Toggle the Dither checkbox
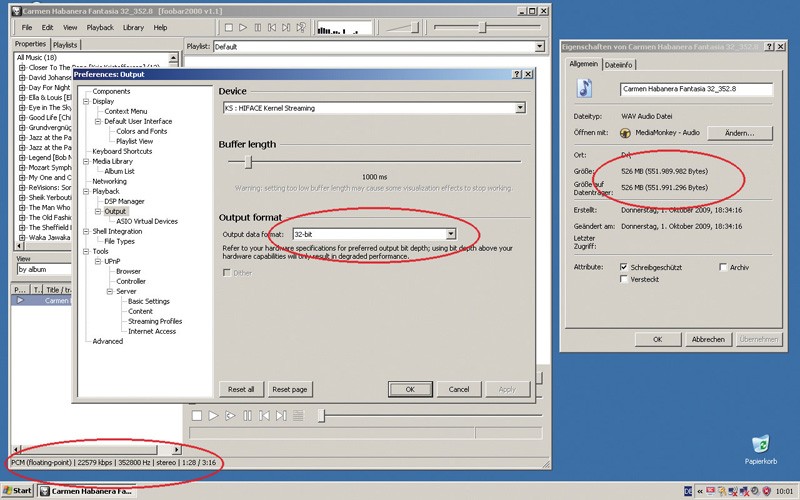 (x=227, y=273)
